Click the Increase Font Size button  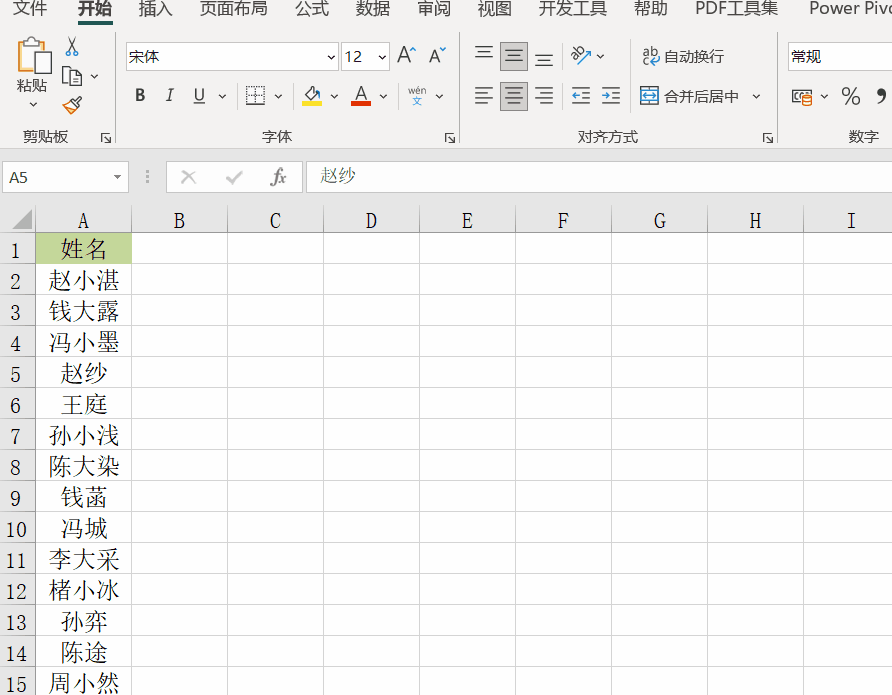(x=405, y=55)
